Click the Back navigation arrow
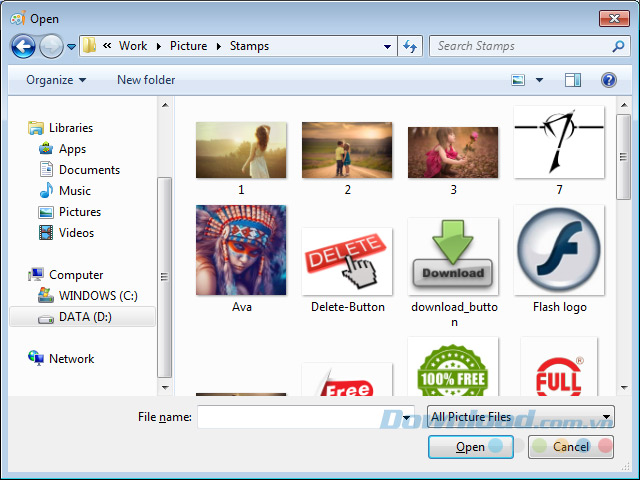 pos(23,46)
